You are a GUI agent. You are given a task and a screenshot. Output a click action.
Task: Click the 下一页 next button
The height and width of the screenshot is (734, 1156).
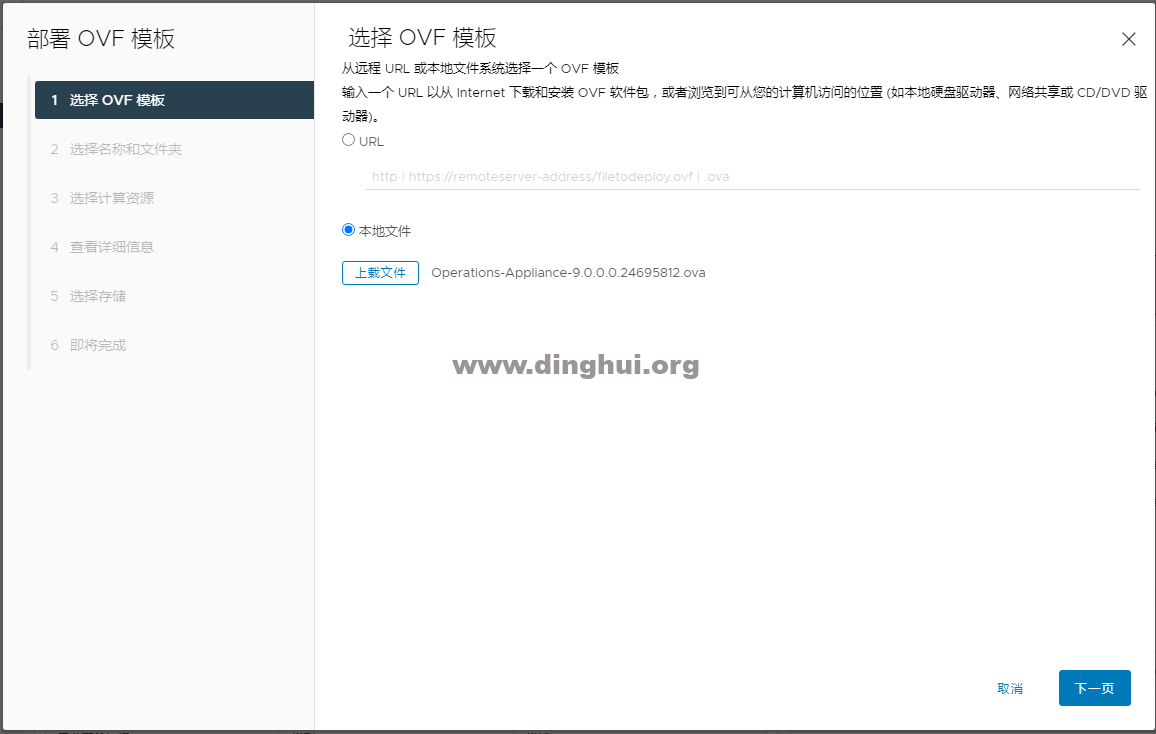tap(1094, 688)
